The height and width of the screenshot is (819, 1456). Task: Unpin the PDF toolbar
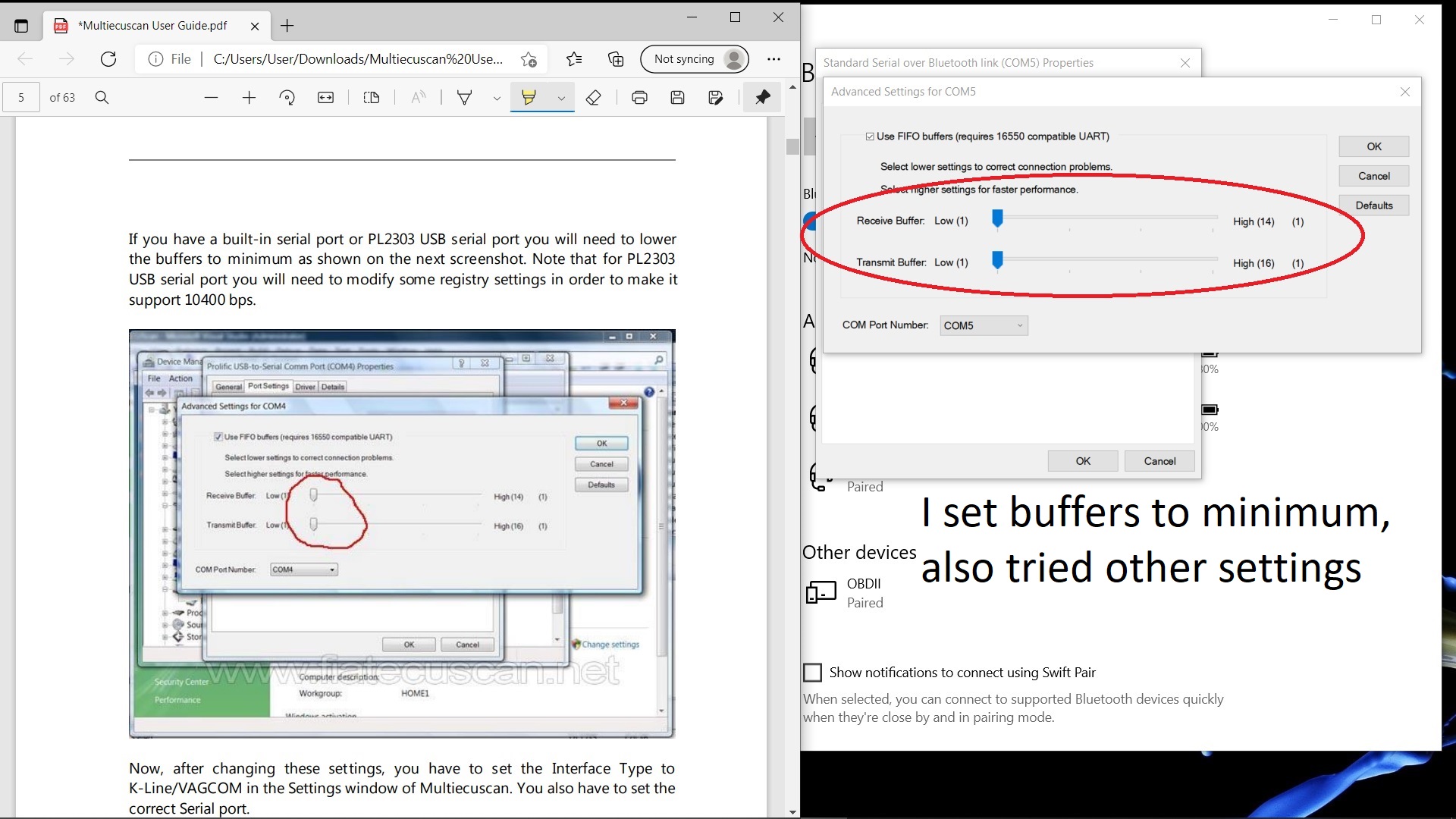pyautogui.click(x=762, y=97)
